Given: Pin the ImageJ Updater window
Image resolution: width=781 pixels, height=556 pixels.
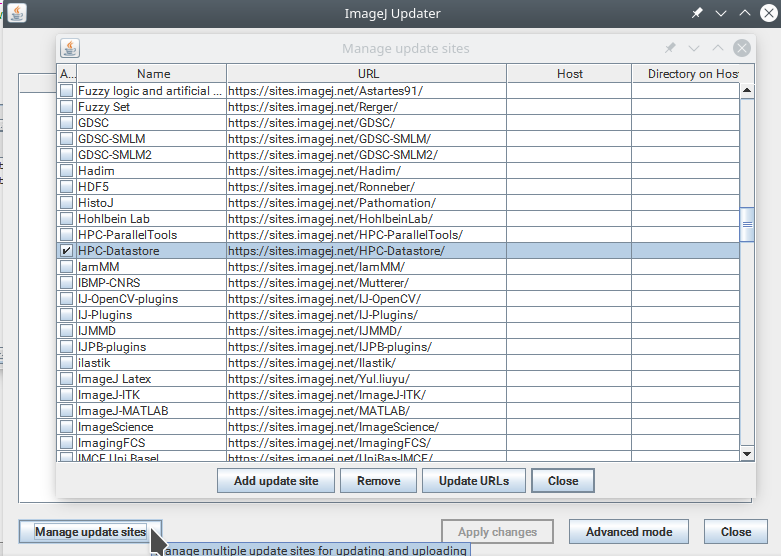Looking at the screenshot, I should pos(697,13).
